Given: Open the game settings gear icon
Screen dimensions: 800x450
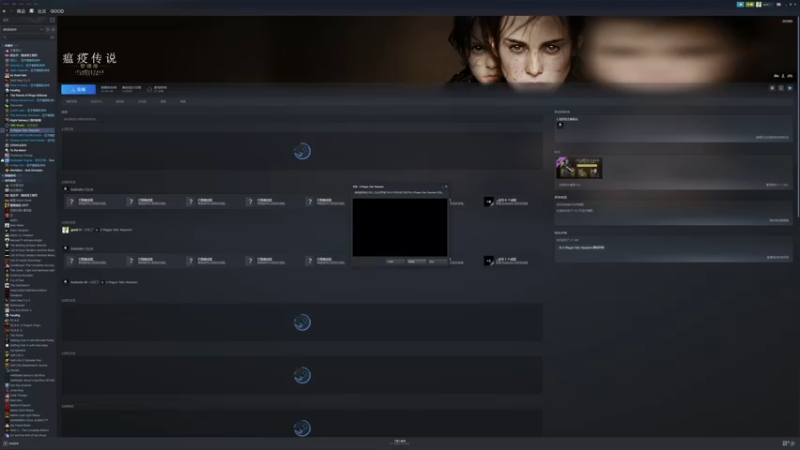Looking at the screenshot, I should [772, 88].
